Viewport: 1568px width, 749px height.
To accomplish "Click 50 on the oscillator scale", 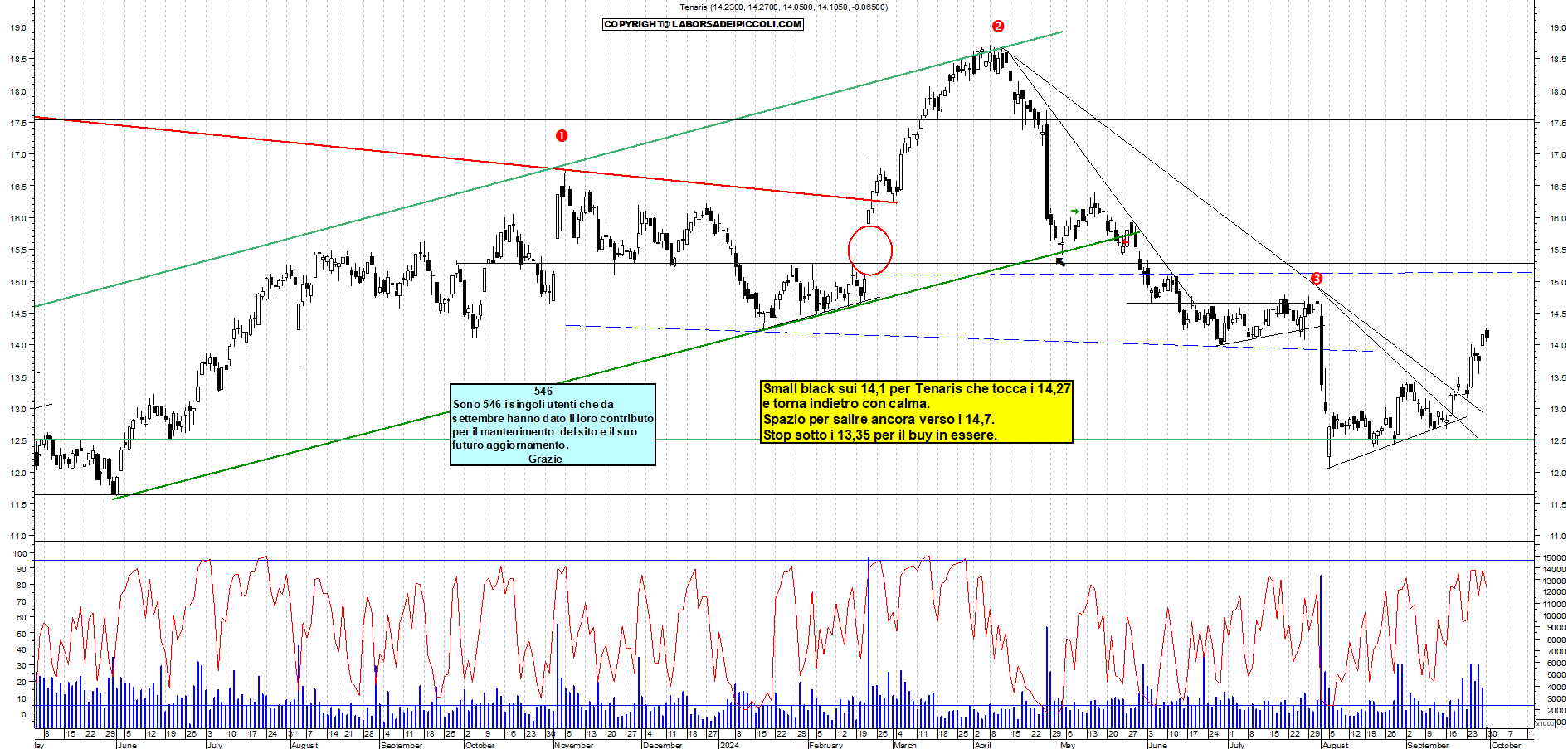I will 22,634.
